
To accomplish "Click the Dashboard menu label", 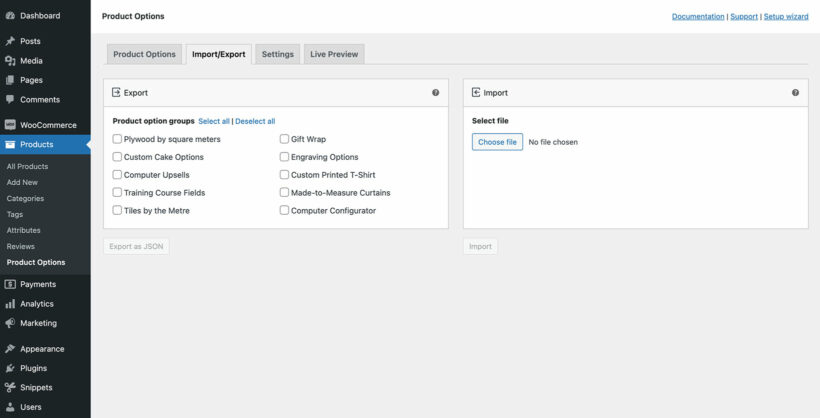I will [x=40, y=16].
